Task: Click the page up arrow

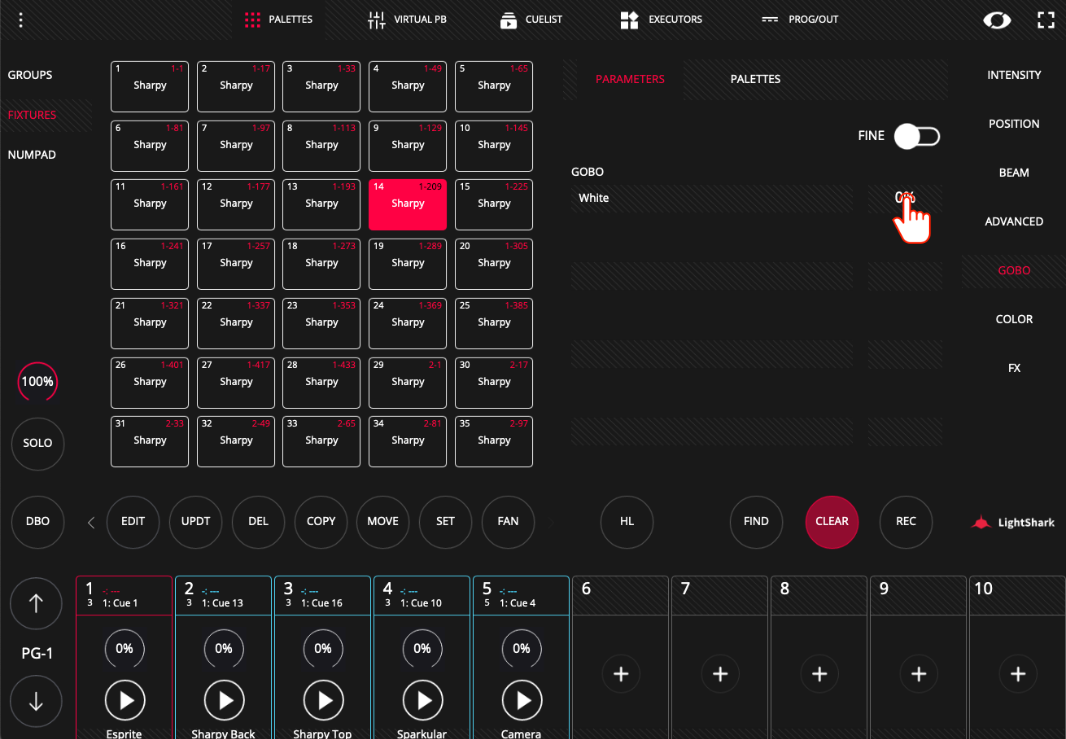Action: pyautogui.click(x=36, y=603)
